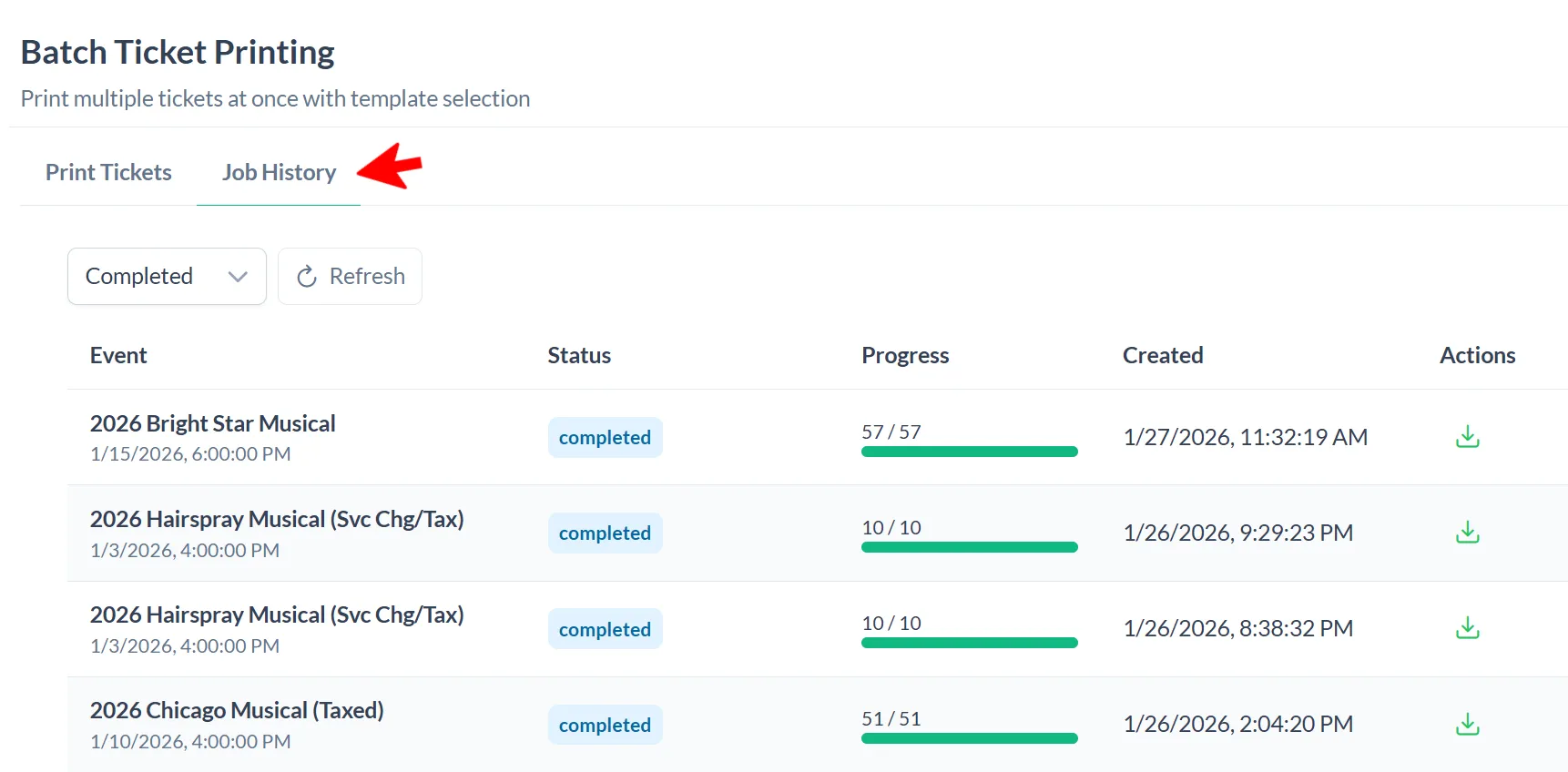This screenshot has height=772, width=1568.
Task: Click the Event column header
Action: (118, 355)
